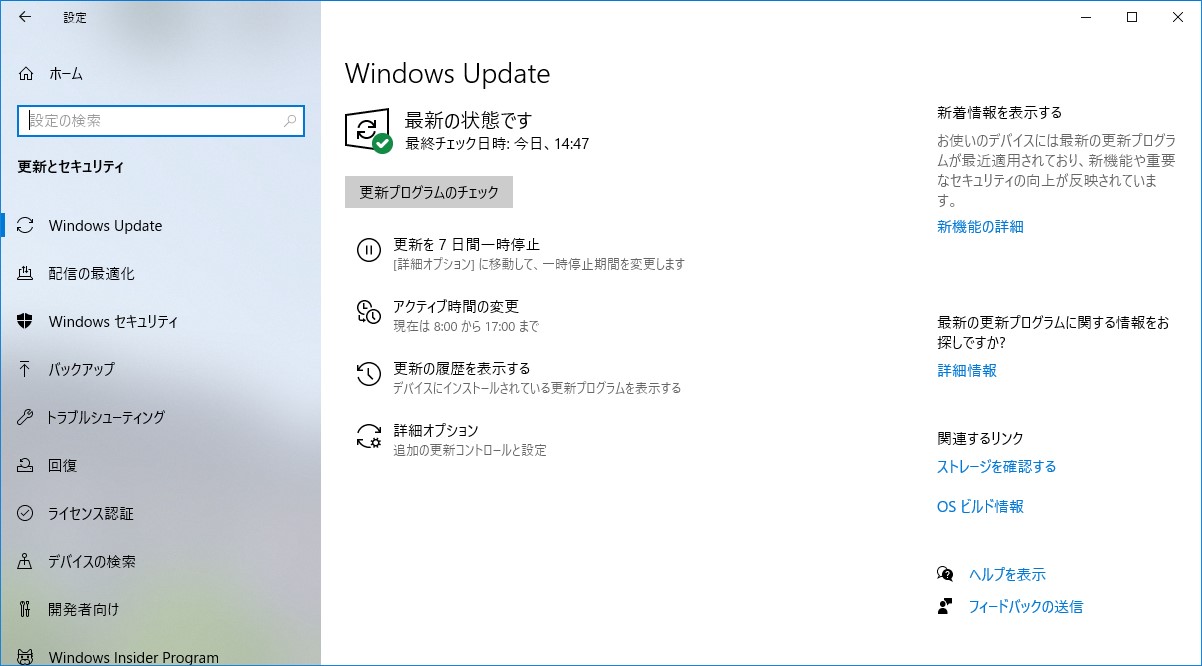The width and height of the screenshot is (1202, 666).
Task: Click the 設定の検索 search field
Action: [x=160, y=120]
